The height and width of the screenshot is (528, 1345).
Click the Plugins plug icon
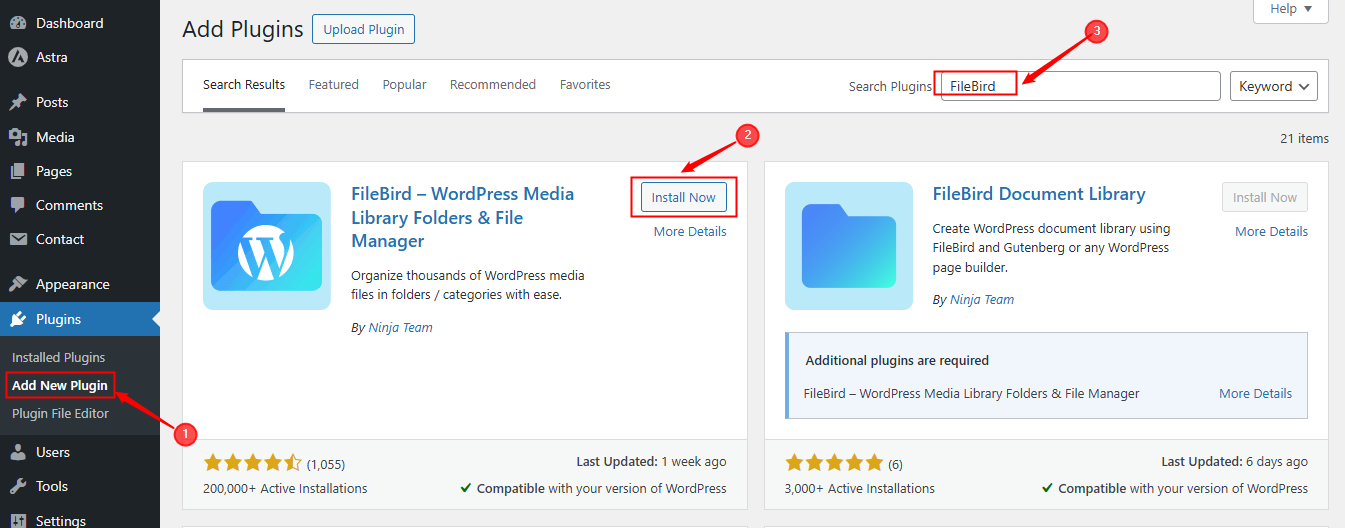click(x=18, y=319)
